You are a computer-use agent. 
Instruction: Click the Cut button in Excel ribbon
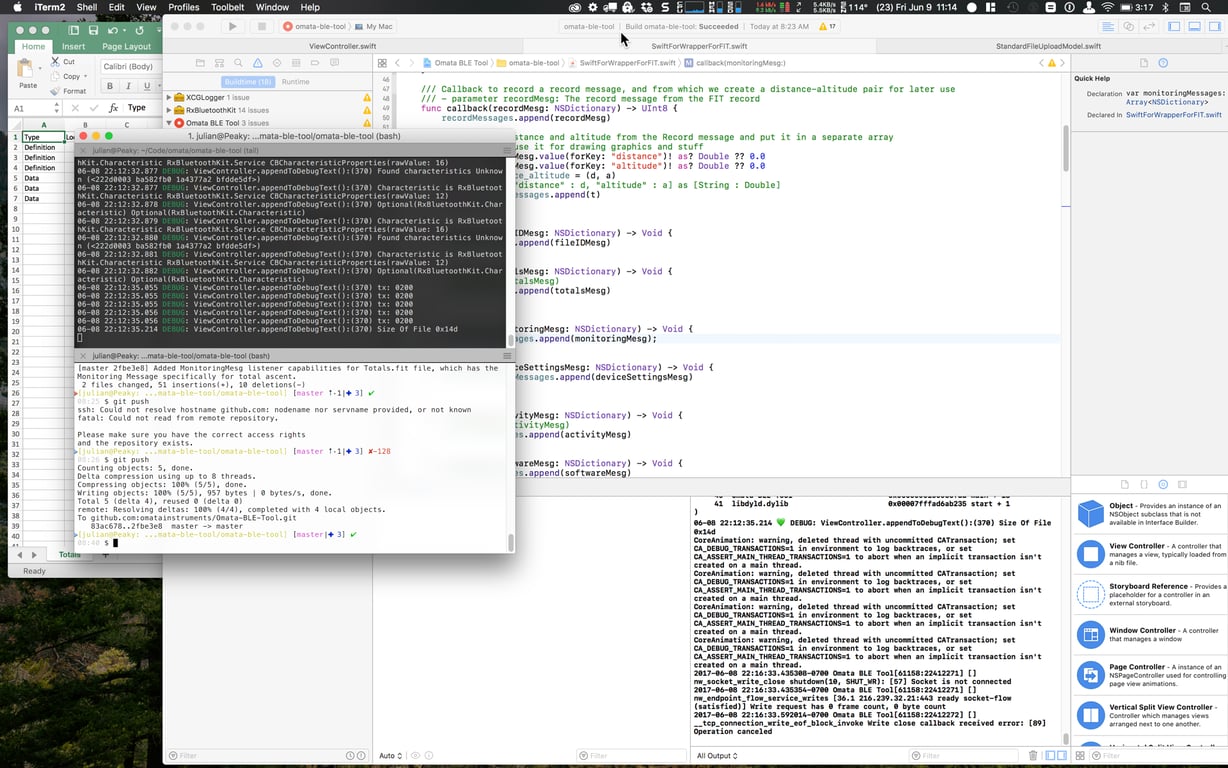click(62, 62)
